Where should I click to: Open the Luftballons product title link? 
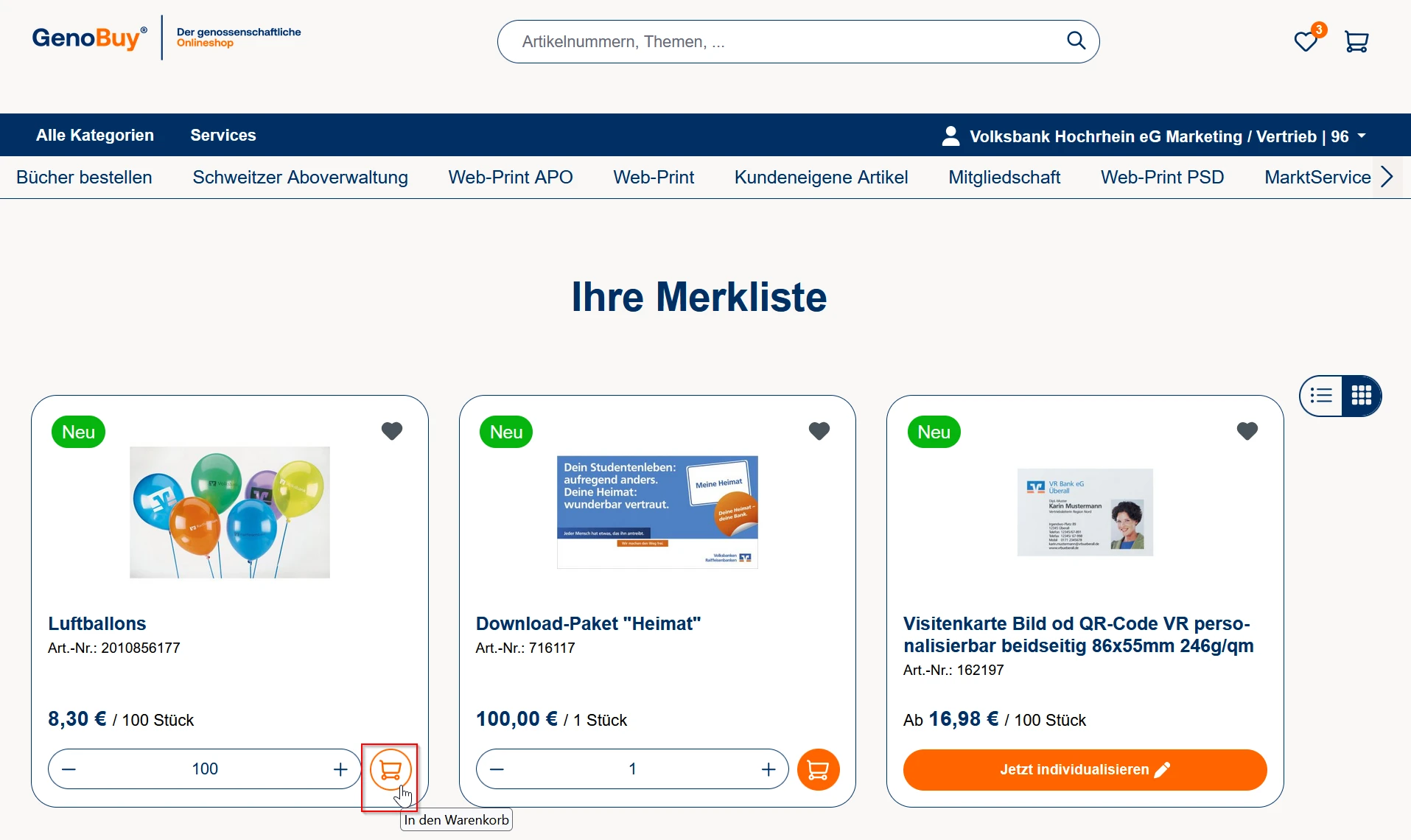pos(97,623)
